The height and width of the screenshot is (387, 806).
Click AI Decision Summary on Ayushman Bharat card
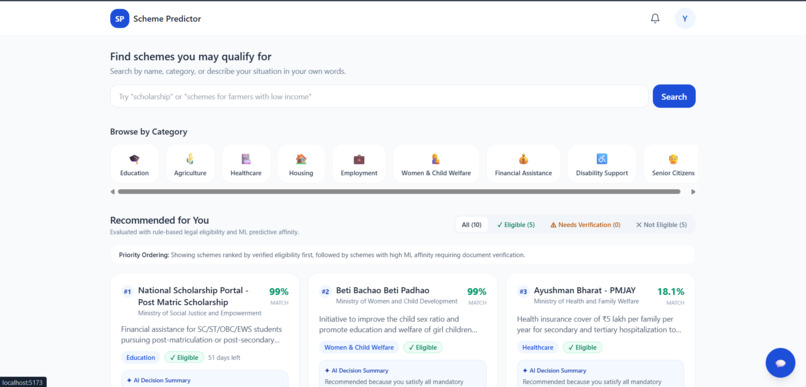554,370
